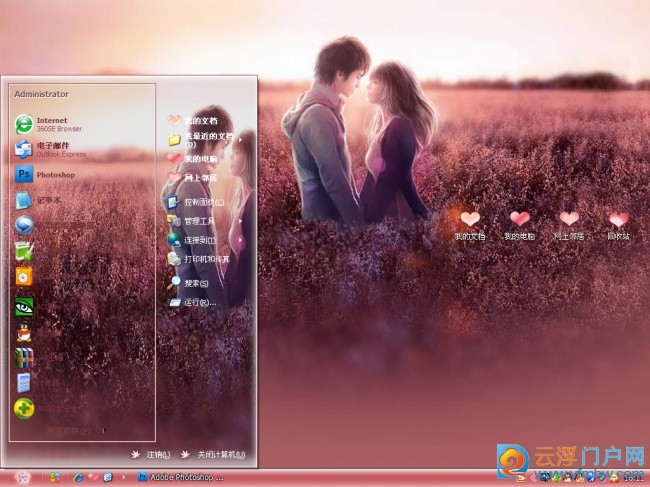
Task: Open 我最近的文档 folder entry
Action: [x=201, y=140]
